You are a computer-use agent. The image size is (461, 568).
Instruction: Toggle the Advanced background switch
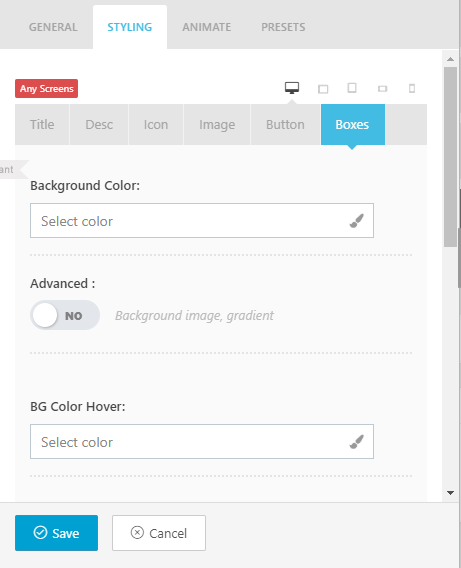65,315
